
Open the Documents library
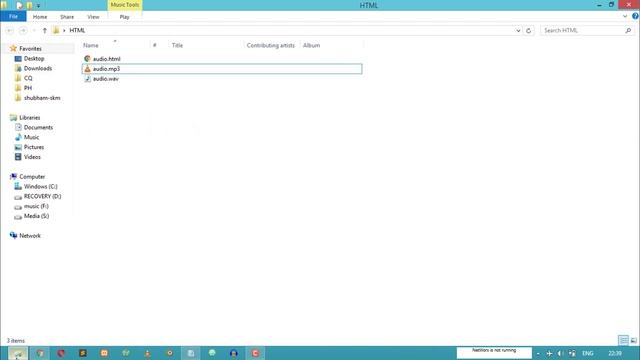tap(38, 127)
